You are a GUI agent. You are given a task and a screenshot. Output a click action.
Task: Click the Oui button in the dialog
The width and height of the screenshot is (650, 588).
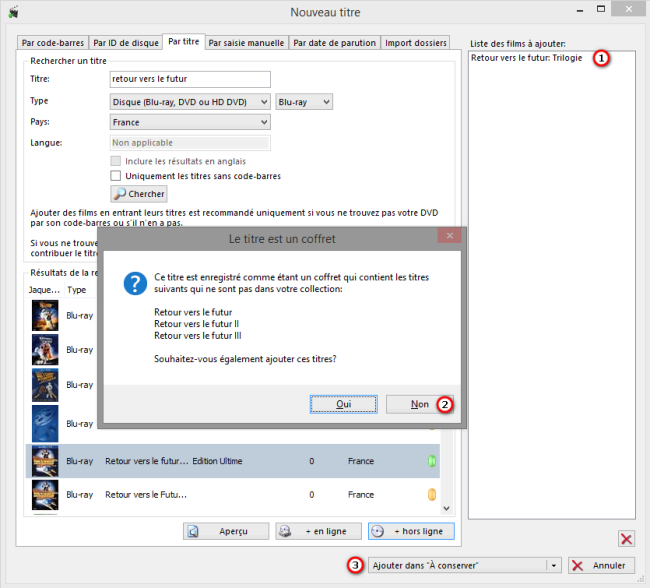pyautogui.click(x=344, y=404)
